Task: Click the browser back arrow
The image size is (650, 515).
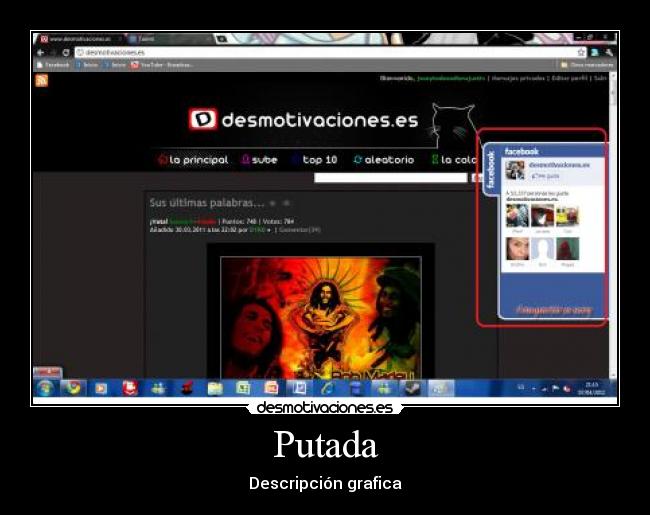Action: [41, 52]
